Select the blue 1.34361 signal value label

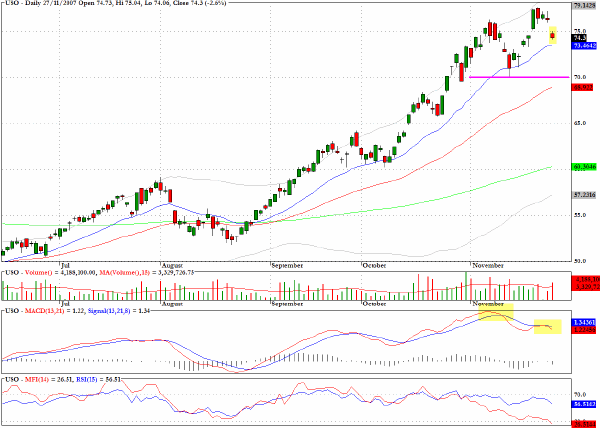click(584, 322)
